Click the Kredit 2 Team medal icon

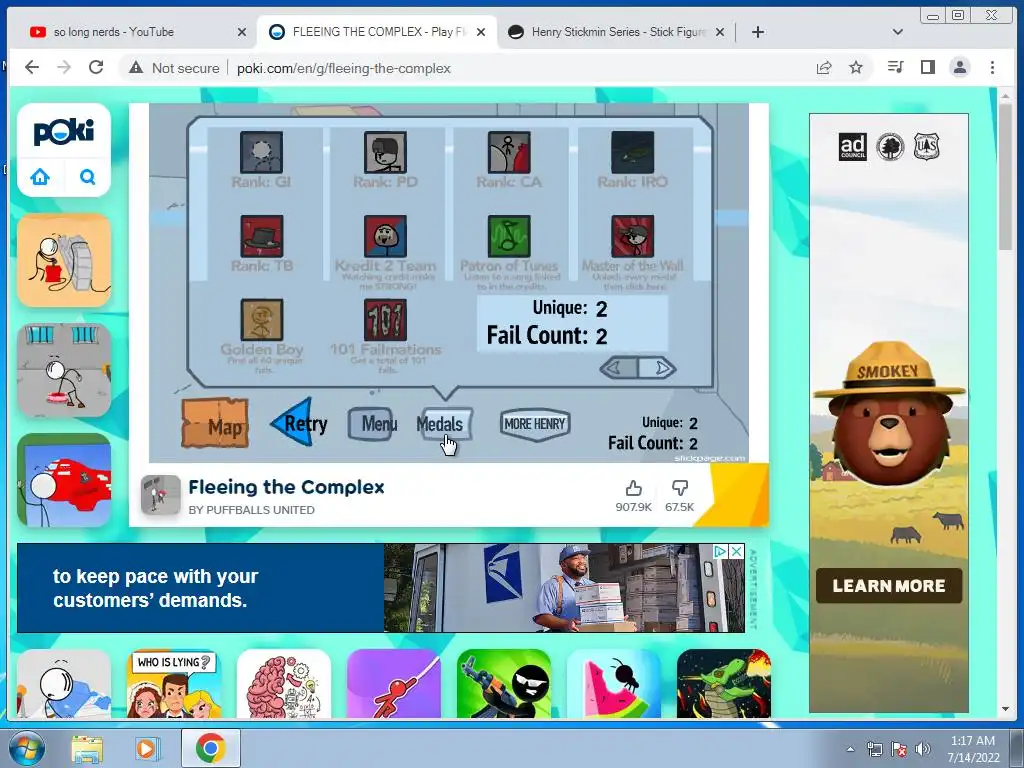click(x=385, y=236)
